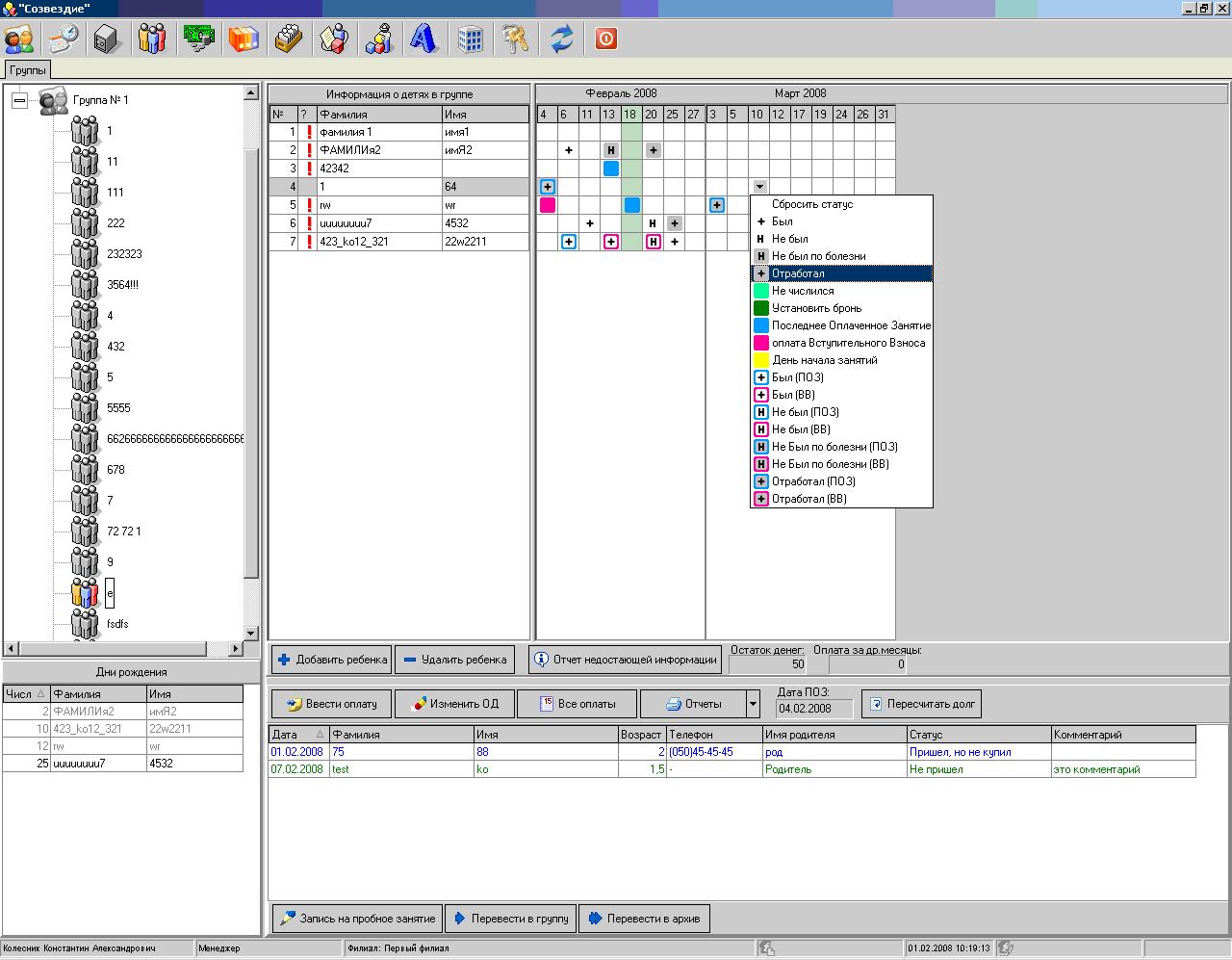1232x960 pixels.
Task: Click the Дата ПОЗ date field
Action: (x=813, y=709)
